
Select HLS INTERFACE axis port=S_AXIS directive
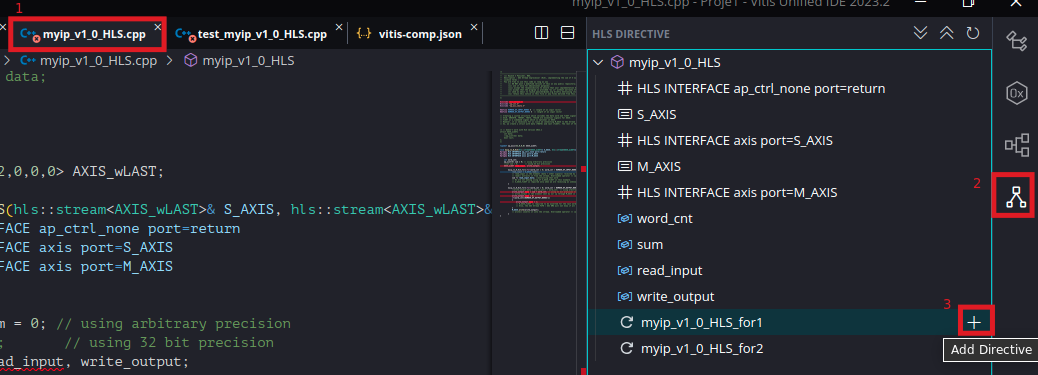[x=789, y=140]
